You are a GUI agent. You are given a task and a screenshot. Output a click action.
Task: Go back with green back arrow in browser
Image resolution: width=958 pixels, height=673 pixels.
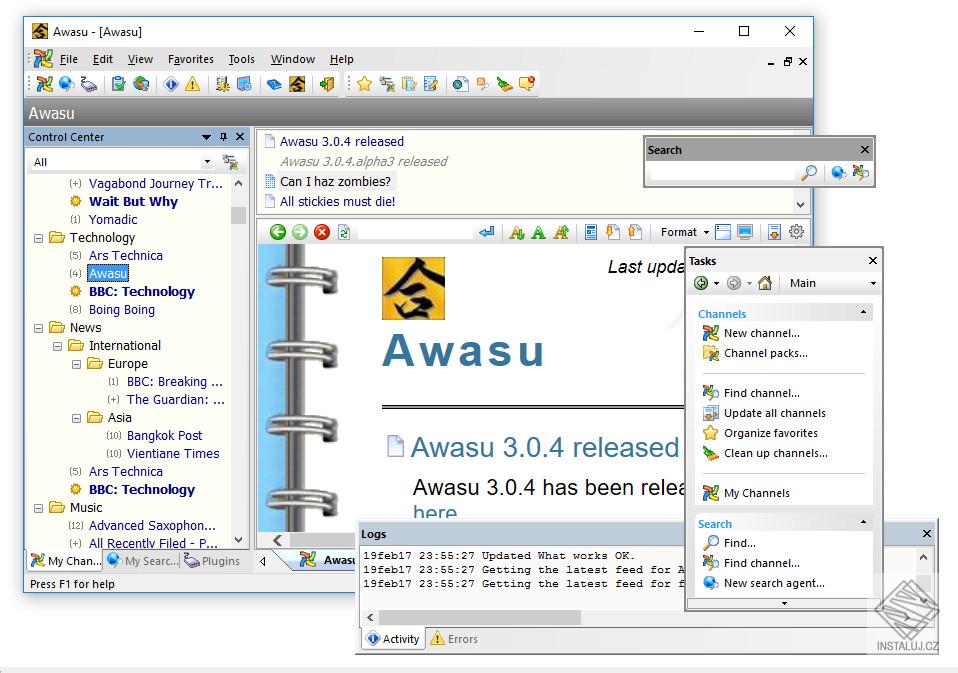coord(278,232)
